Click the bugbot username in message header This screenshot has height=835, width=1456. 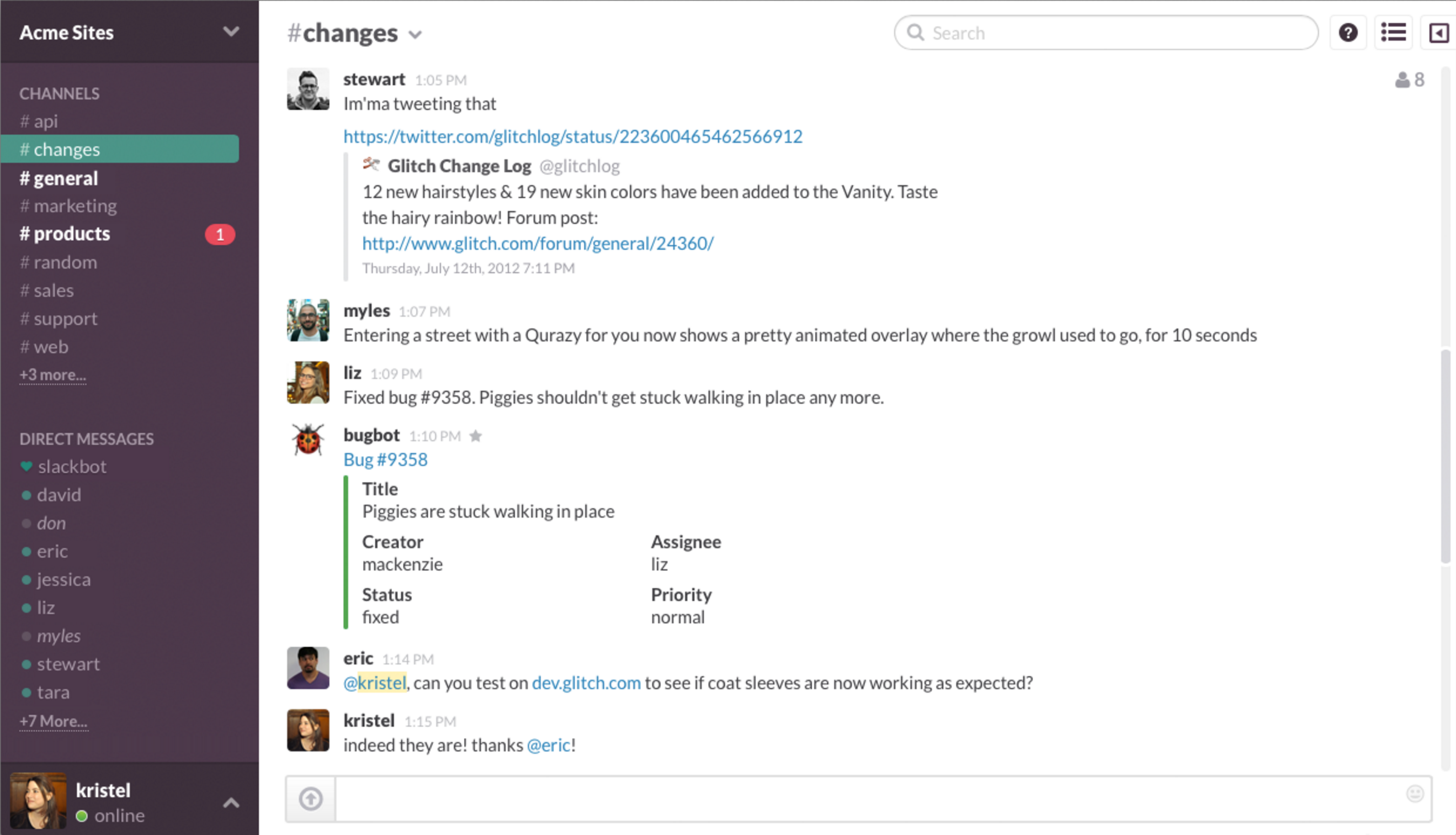coord(371,435)
